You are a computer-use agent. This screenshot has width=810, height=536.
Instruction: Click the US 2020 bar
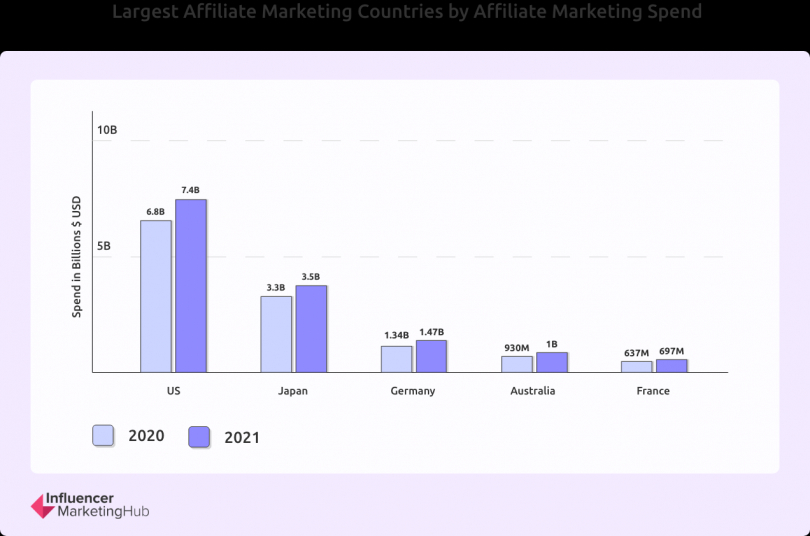pyautogui.click(x=156, y=296)
